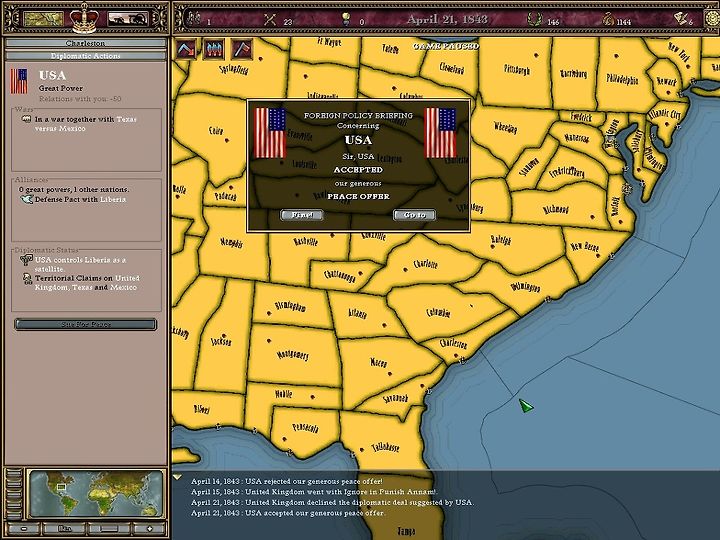This screenshot has height=540, width=720.
Task: Click the Run button below the minimap
Action: (x=65, y=529)
